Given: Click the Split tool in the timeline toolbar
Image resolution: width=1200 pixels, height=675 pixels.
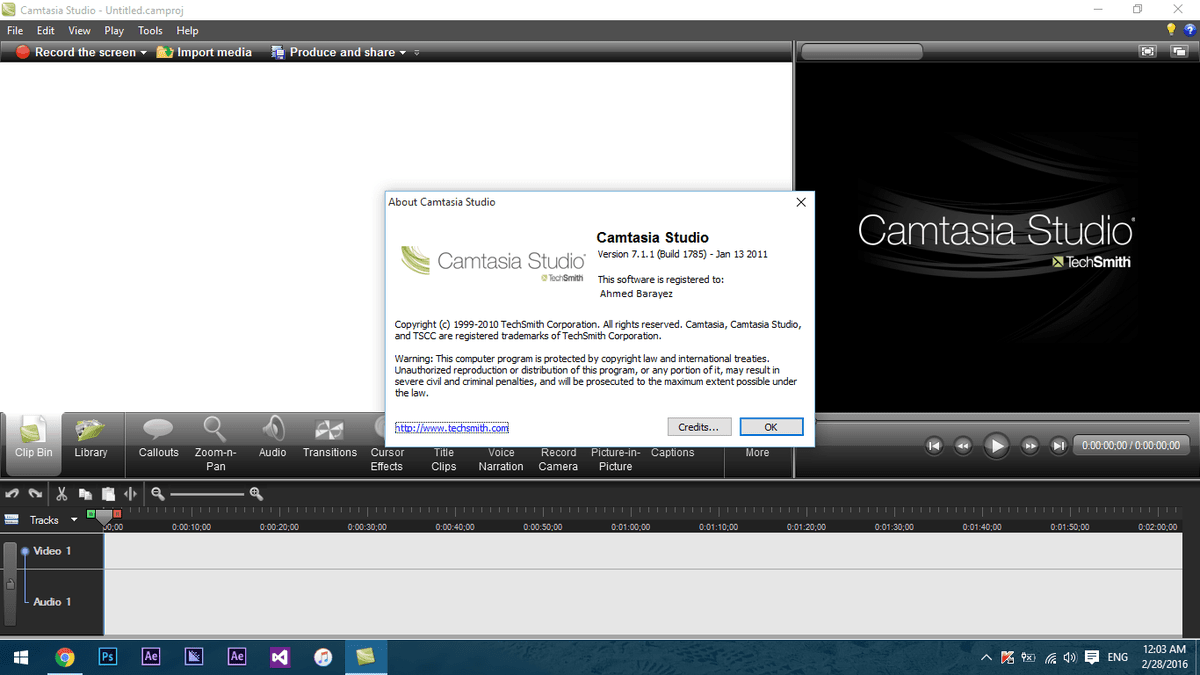Looking at the screenshot, I should point(130,493).
